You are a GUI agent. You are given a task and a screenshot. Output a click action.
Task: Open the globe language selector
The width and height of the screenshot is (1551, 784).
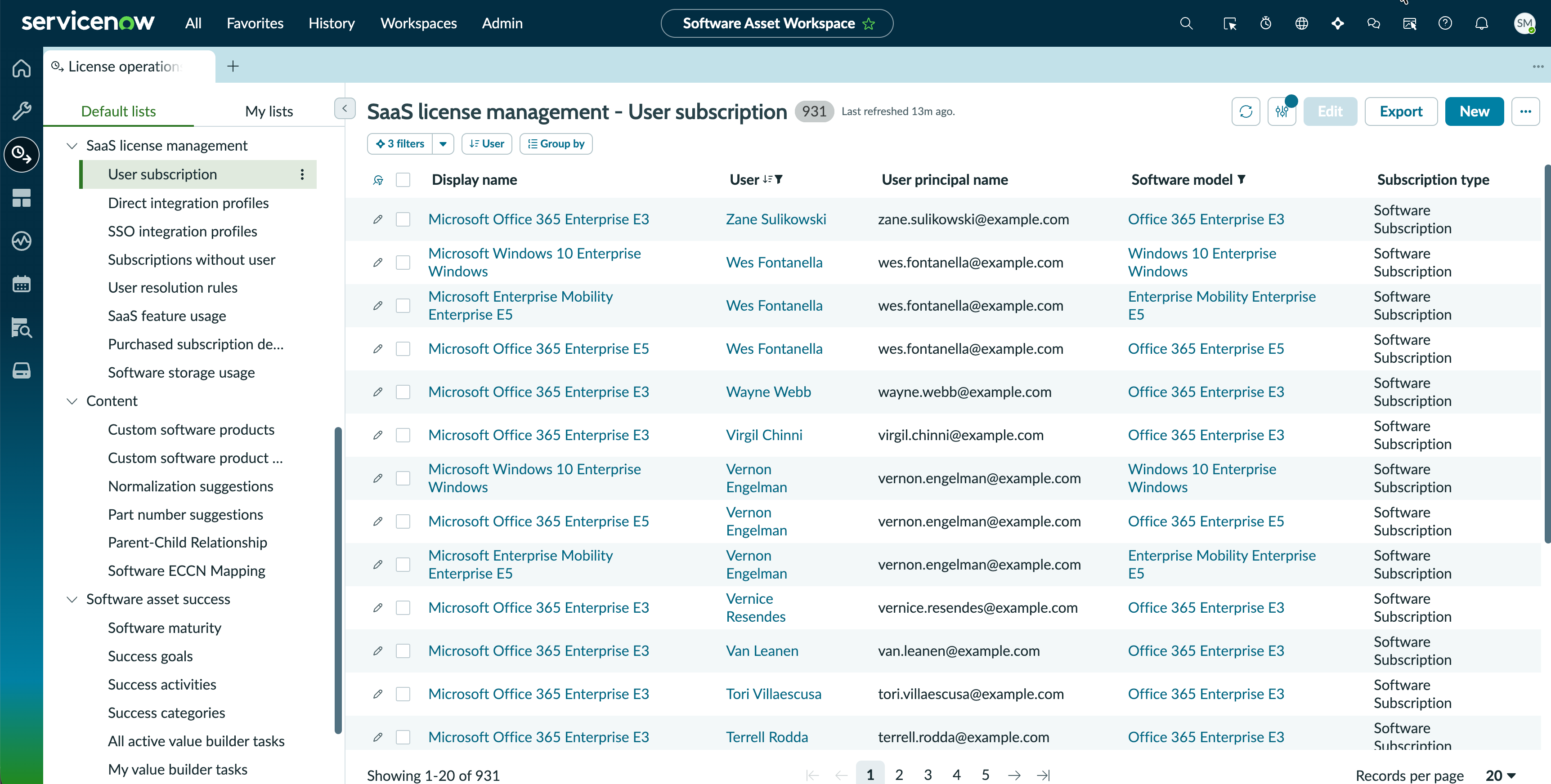(1301, 23)
